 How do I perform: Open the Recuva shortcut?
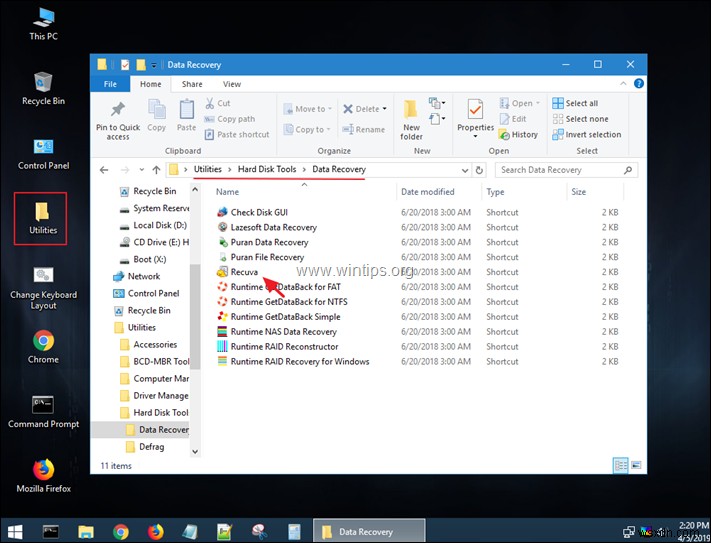[x=244, y=272]
